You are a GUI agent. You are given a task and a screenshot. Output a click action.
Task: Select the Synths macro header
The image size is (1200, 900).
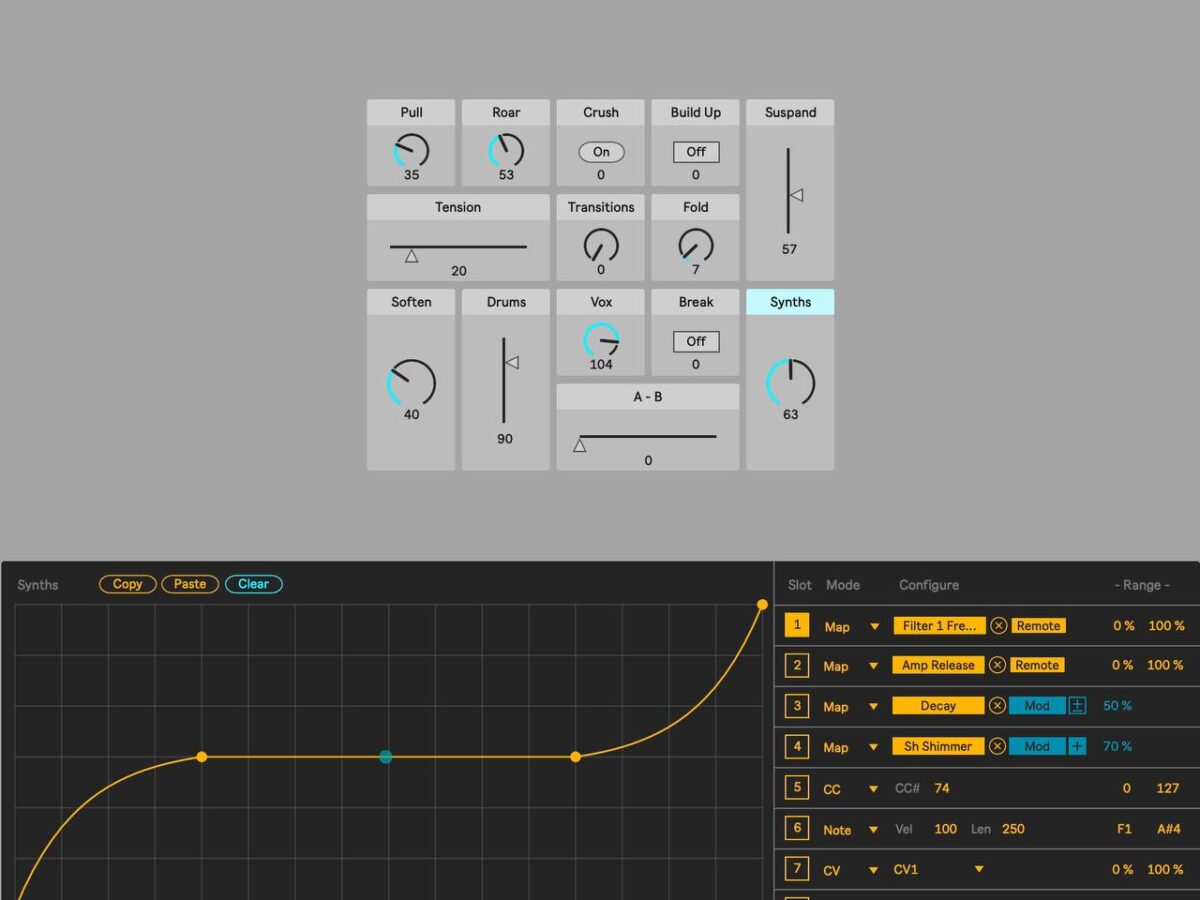790,302
